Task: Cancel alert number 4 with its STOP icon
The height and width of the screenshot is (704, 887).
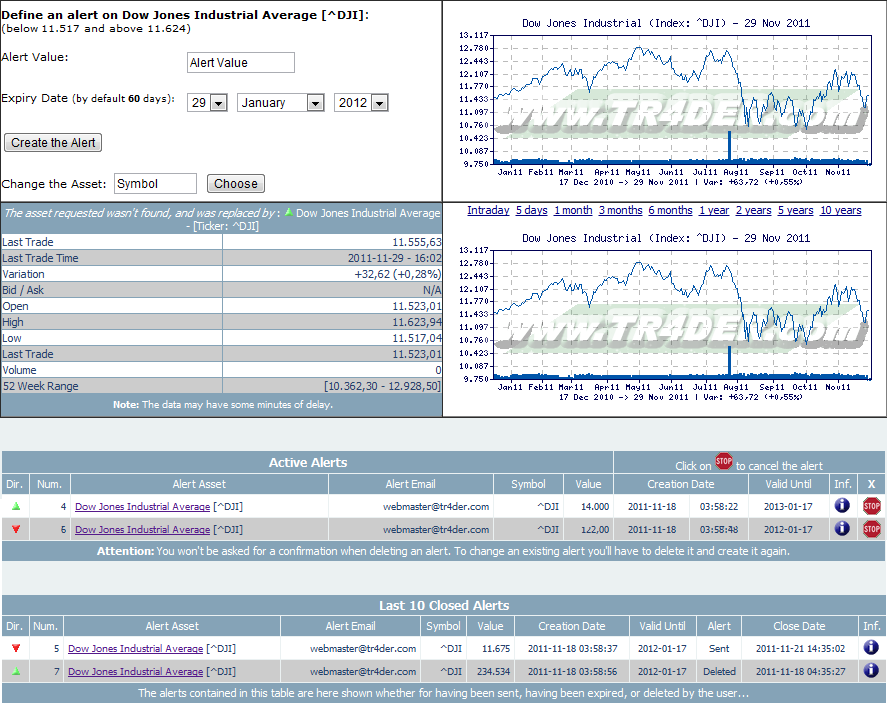Action: [x=871, y=506]
